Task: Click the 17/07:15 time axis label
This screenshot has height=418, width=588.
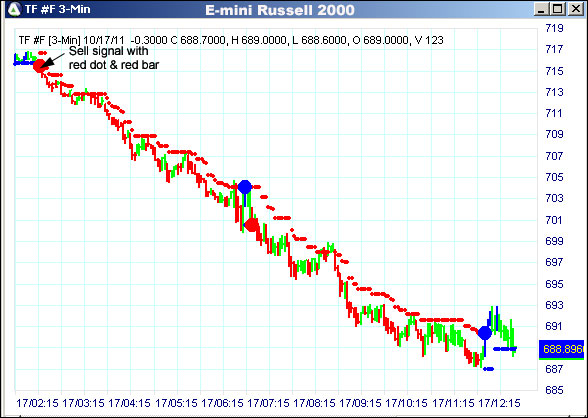Action: pyautogui.click(x=268, y=403)
